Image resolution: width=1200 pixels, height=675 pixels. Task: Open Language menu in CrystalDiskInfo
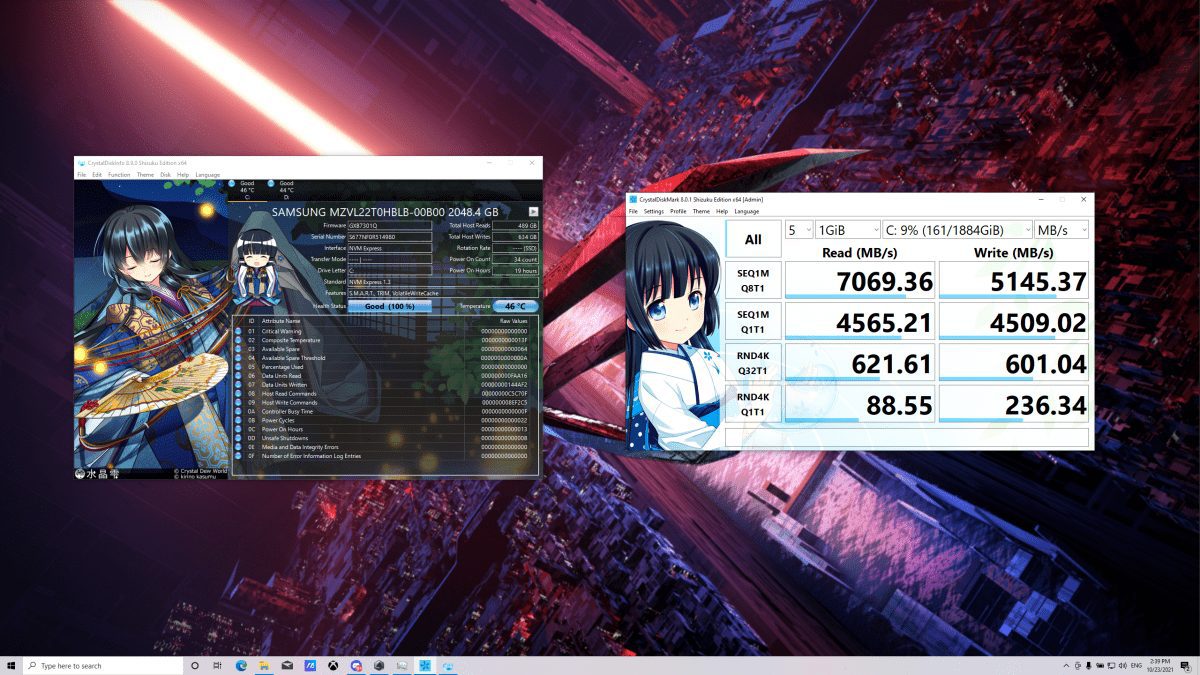click(207, 175)
